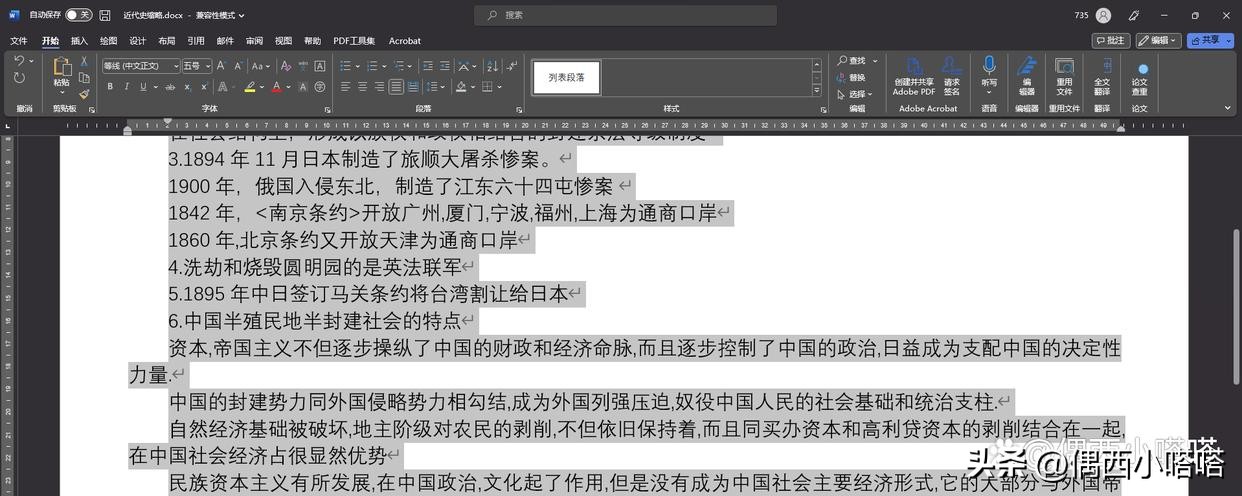Click the Format Painter brush icon
Image resolution: width=1242 pixels, height=496 pixels.
[x=84, y=94]
